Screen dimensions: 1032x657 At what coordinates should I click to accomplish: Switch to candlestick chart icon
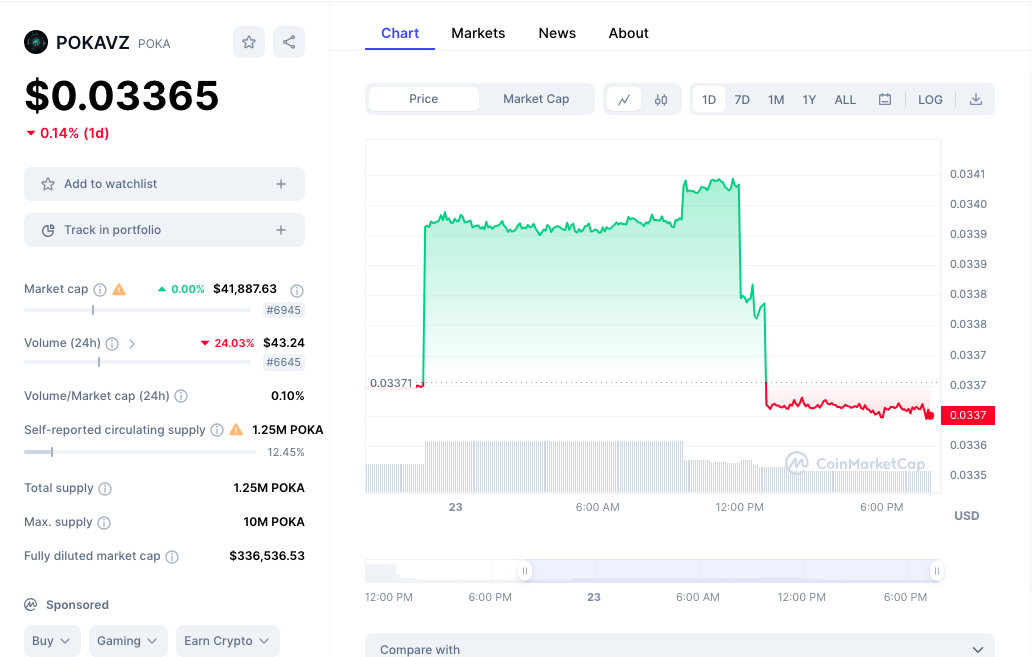point(661,99)
